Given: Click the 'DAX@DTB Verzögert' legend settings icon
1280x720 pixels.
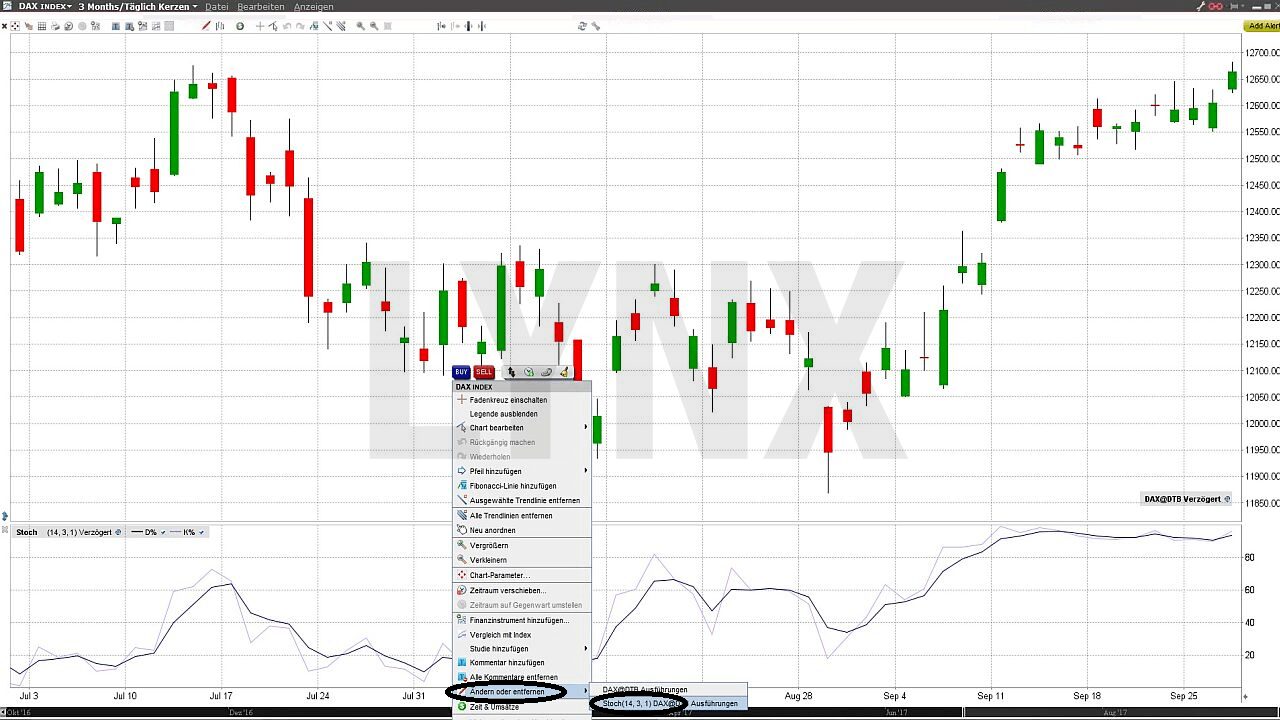Looking at the screenshot, I should point(1227,499).
